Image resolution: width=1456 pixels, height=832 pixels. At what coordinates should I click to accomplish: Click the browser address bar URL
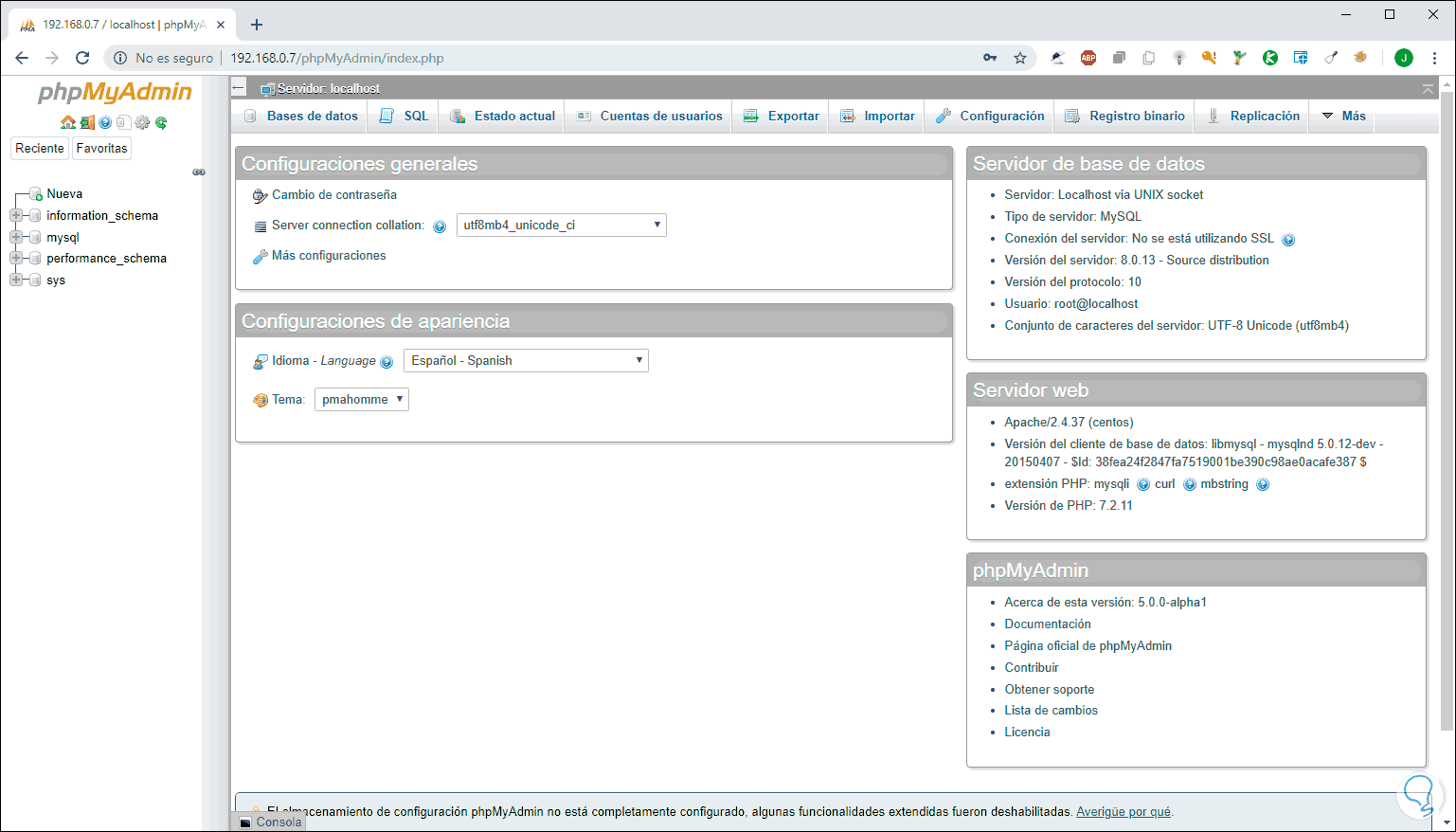[337, 58]
